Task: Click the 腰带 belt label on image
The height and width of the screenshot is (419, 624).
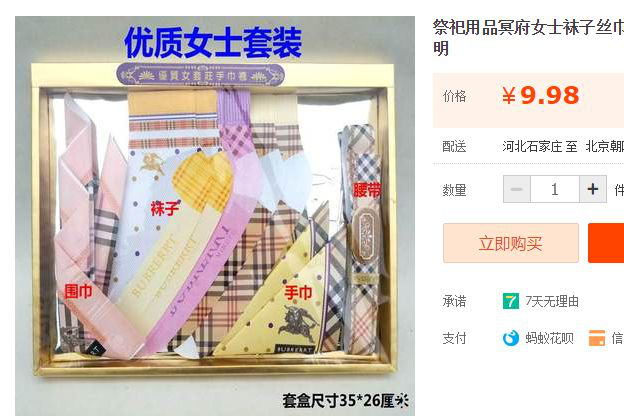Action: pyautogui.click(x=367, y=190)
